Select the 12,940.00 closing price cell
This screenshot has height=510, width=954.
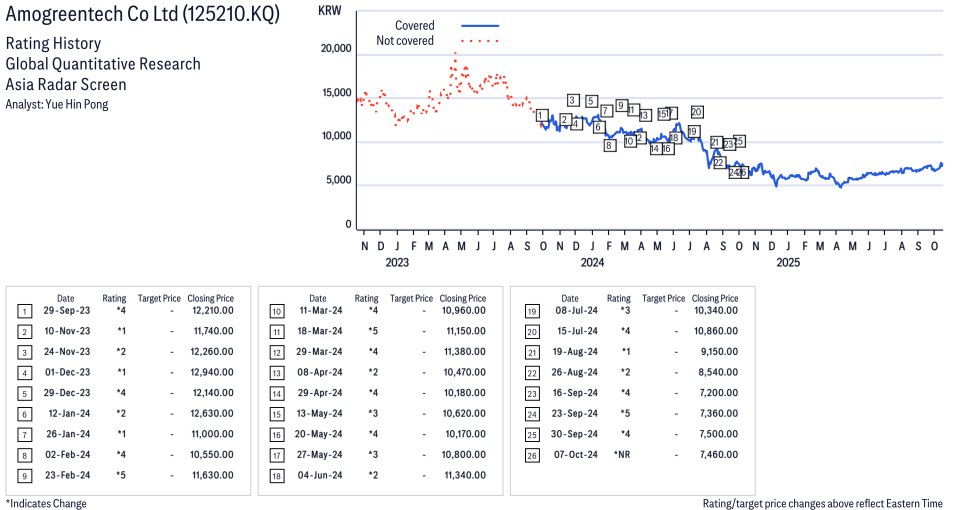(213, 372)
